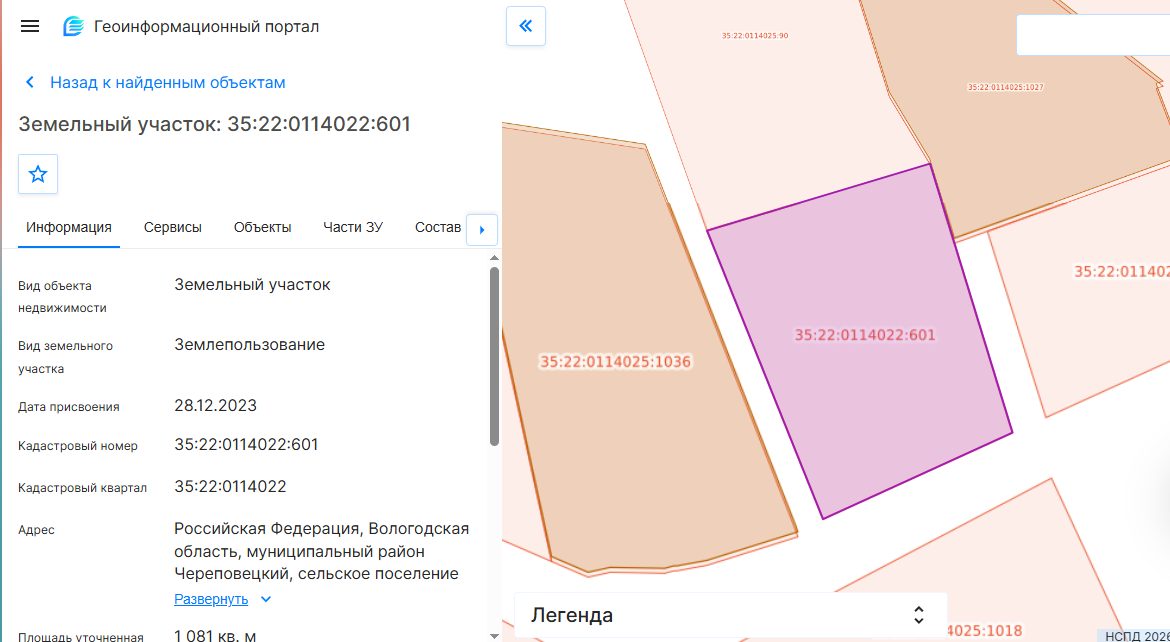
Task: Select parcel 35:22:0114025:1036 on map
Action: tap(615, 362)
